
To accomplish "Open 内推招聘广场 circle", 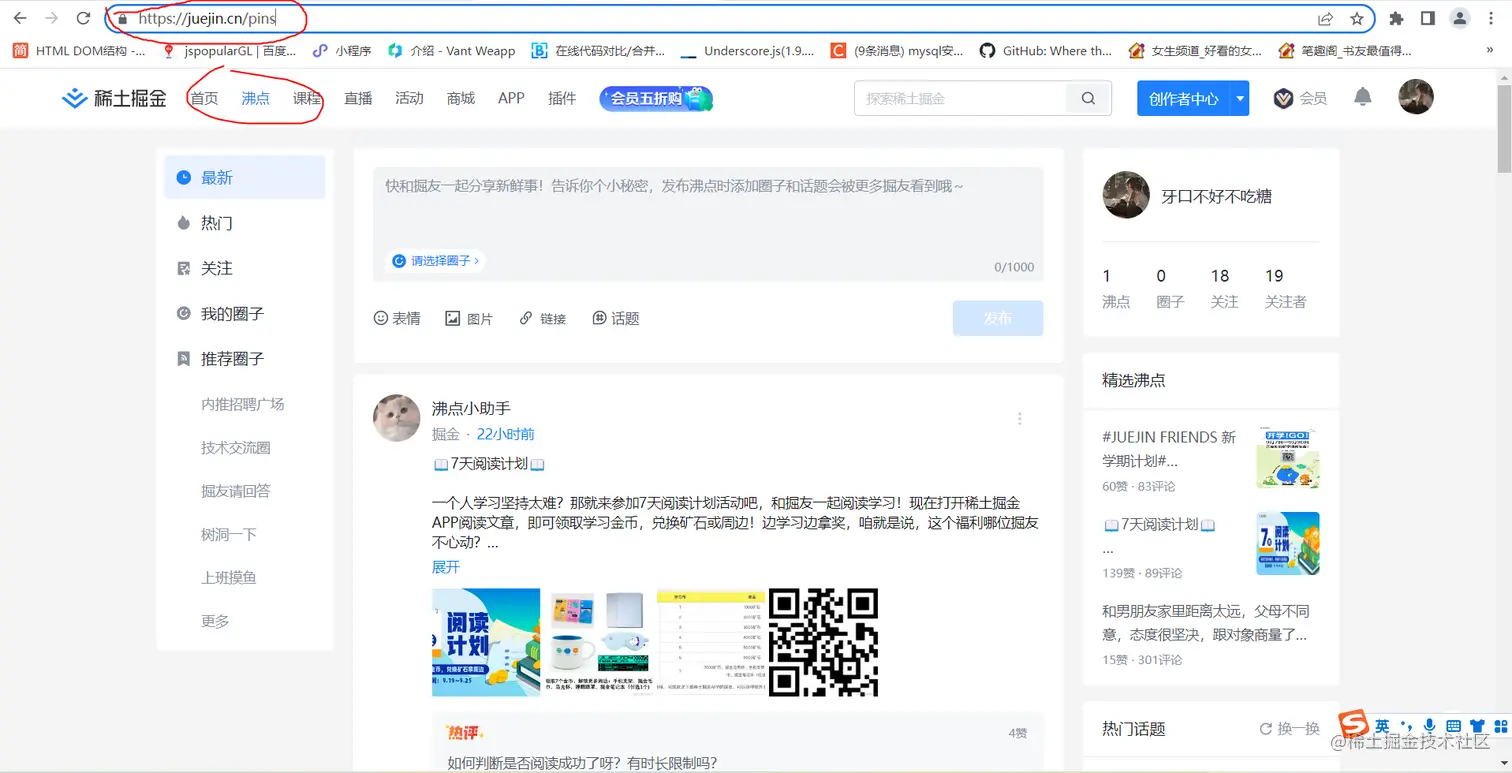I will [x=242, y=404].
